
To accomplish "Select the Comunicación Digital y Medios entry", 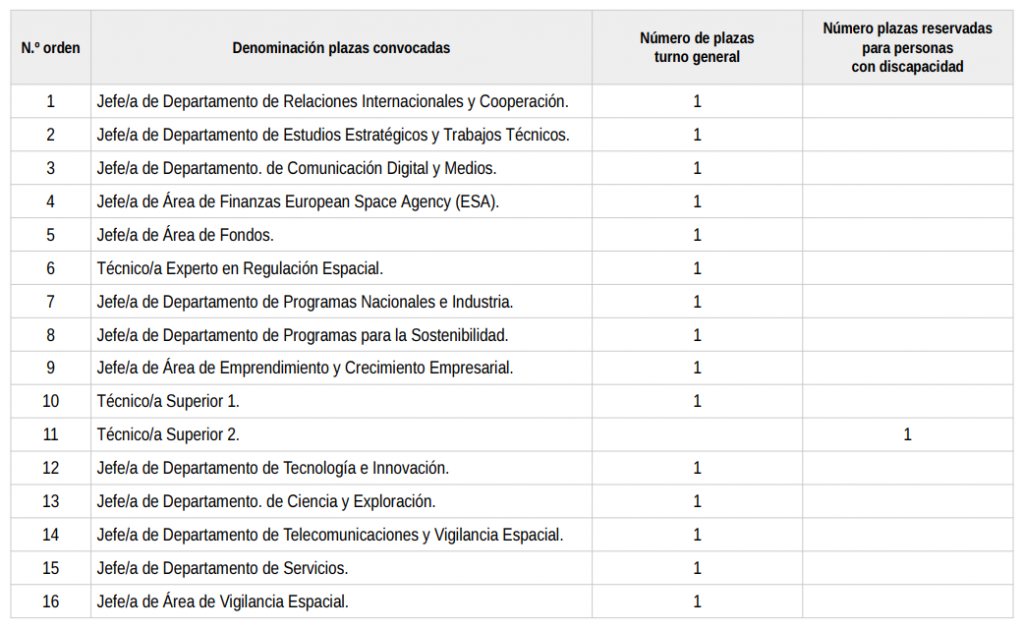I will point(296,168).
